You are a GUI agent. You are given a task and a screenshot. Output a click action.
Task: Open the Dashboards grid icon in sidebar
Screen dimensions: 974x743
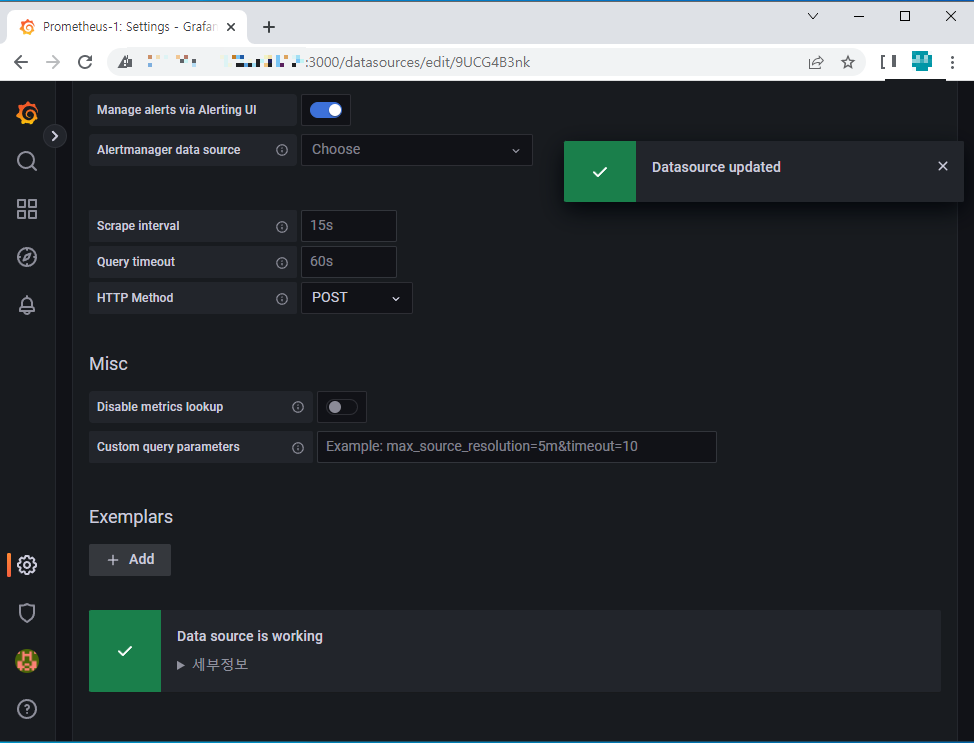point(27,209)
